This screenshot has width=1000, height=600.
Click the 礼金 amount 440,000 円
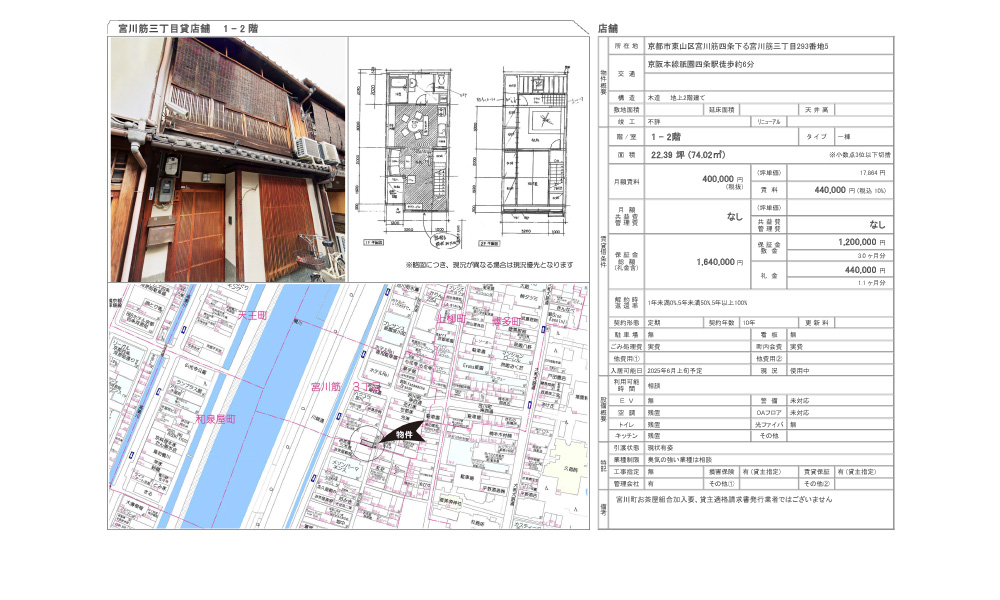tap(865, 270)
